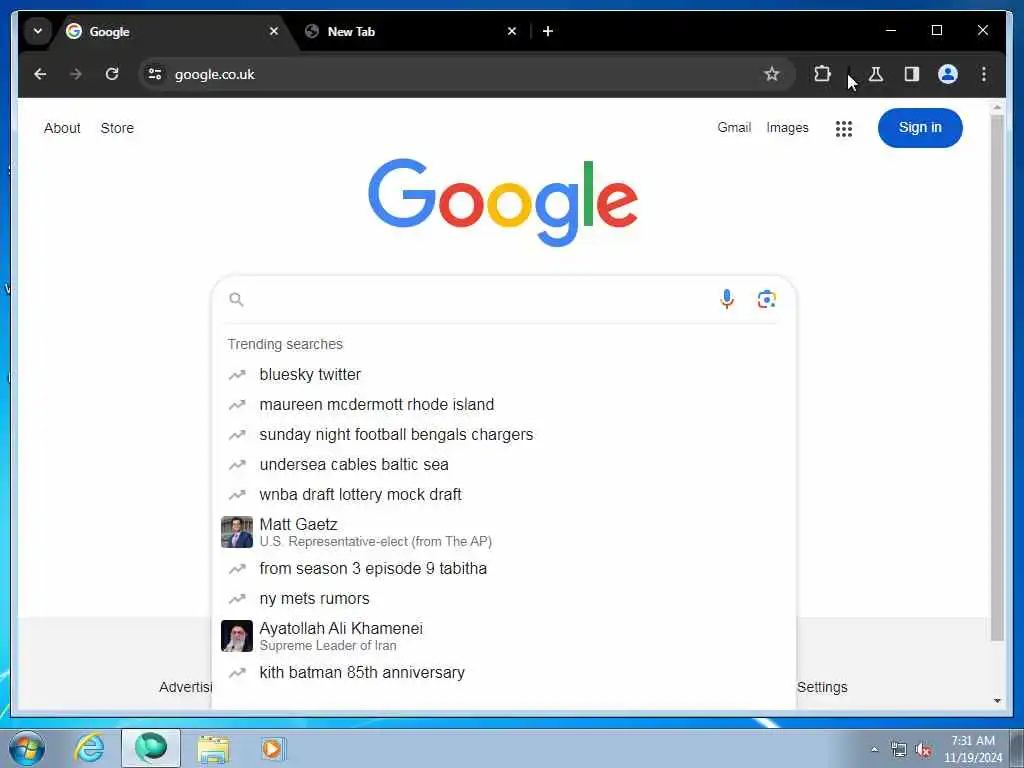Pick undersea cables baltic sea suggestion
The height and width of the screenshot is (768, 1024).
(504, 465)
